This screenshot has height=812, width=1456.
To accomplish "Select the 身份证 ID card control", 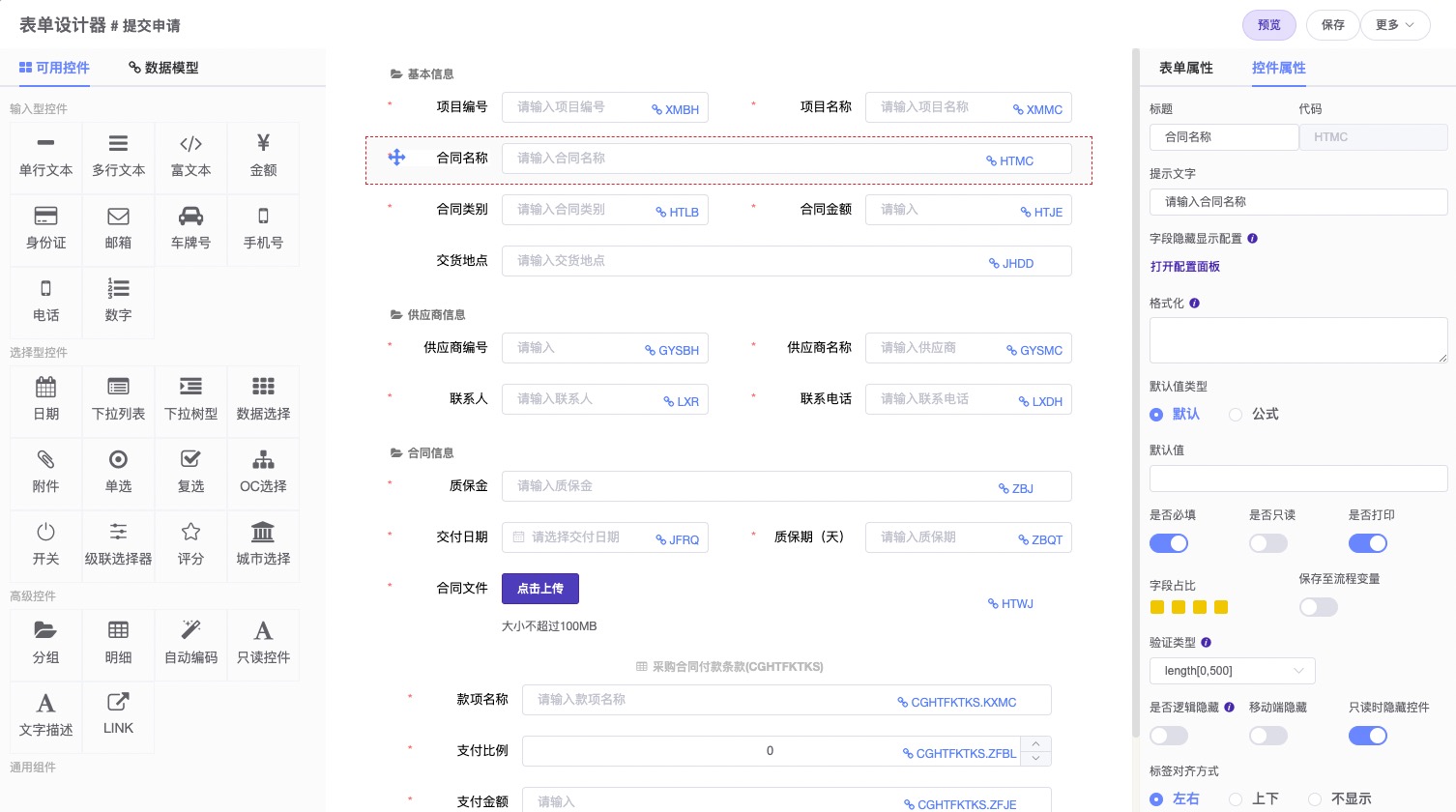I will (x=45, y=229).
